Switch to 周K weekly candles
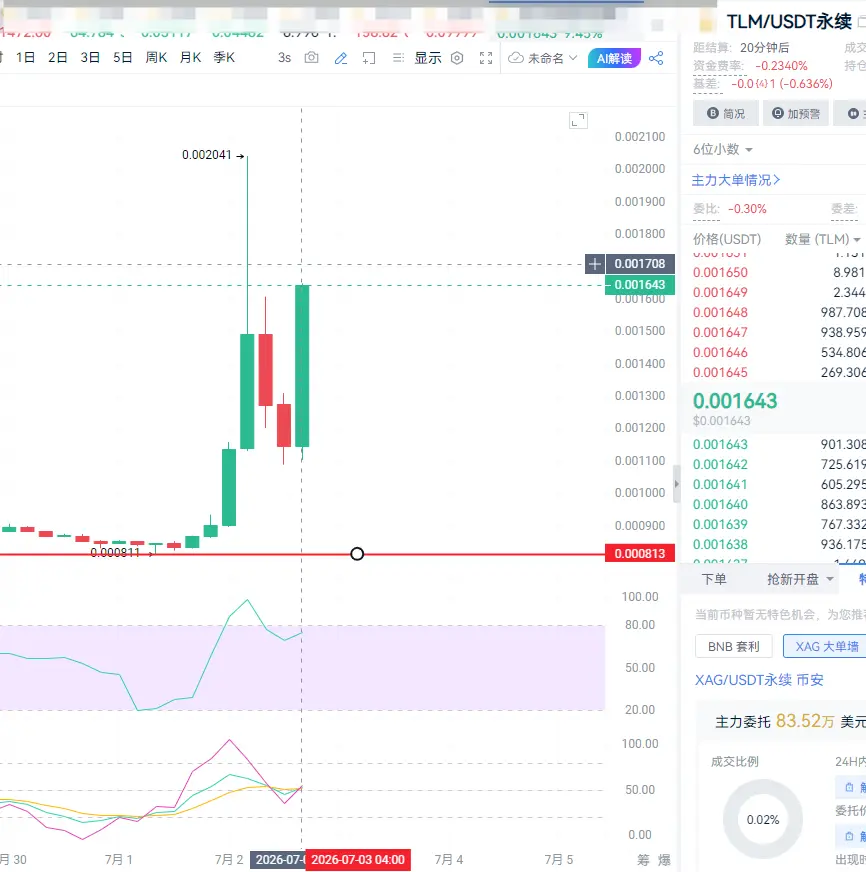Viewport: 866px width, 872px height. [156, 57]
